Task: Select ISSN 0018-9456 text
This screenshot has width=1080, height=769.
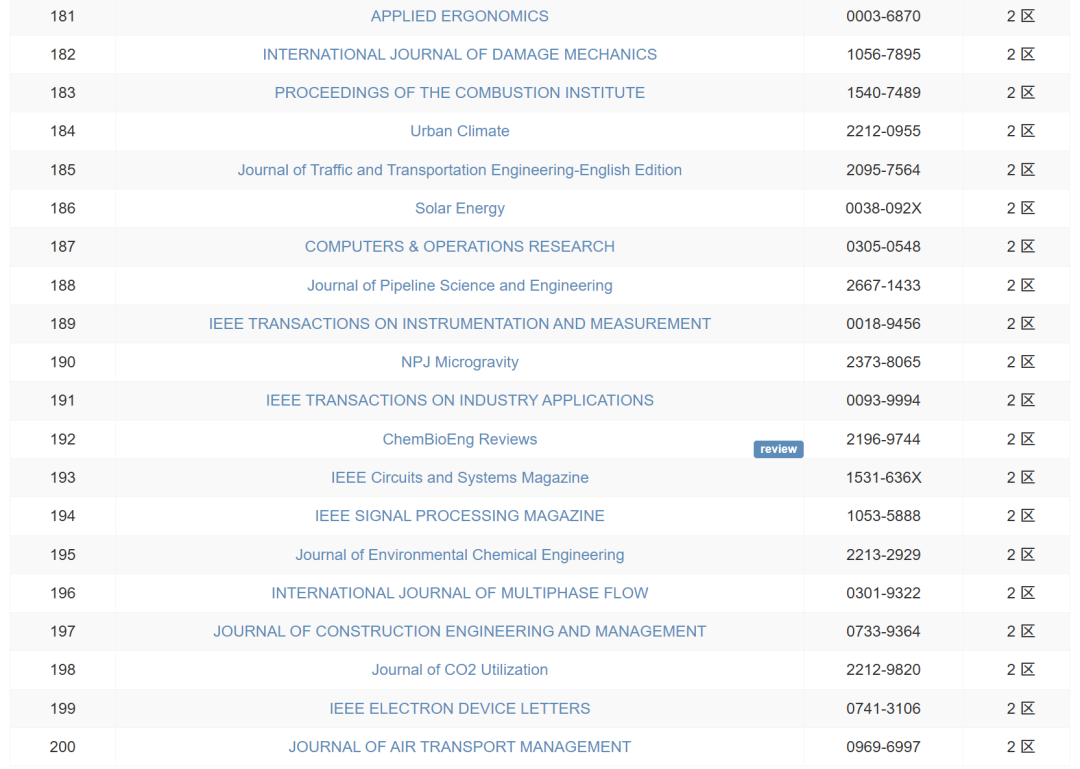Action: (883, 323)
